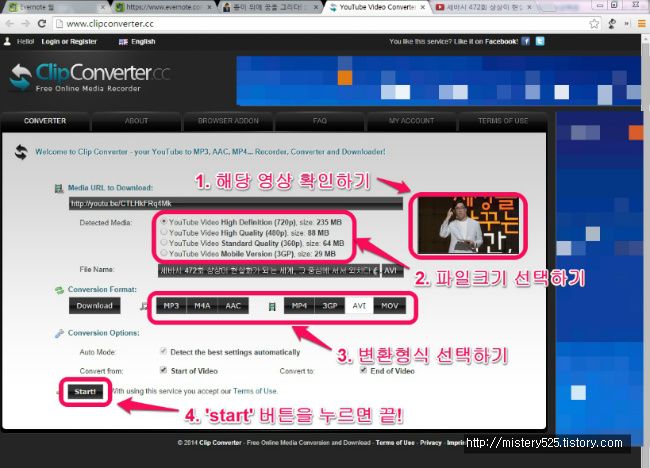Choose AVI conversion format
The width and height of the screenshot is (650, 468).
(359, 306)
